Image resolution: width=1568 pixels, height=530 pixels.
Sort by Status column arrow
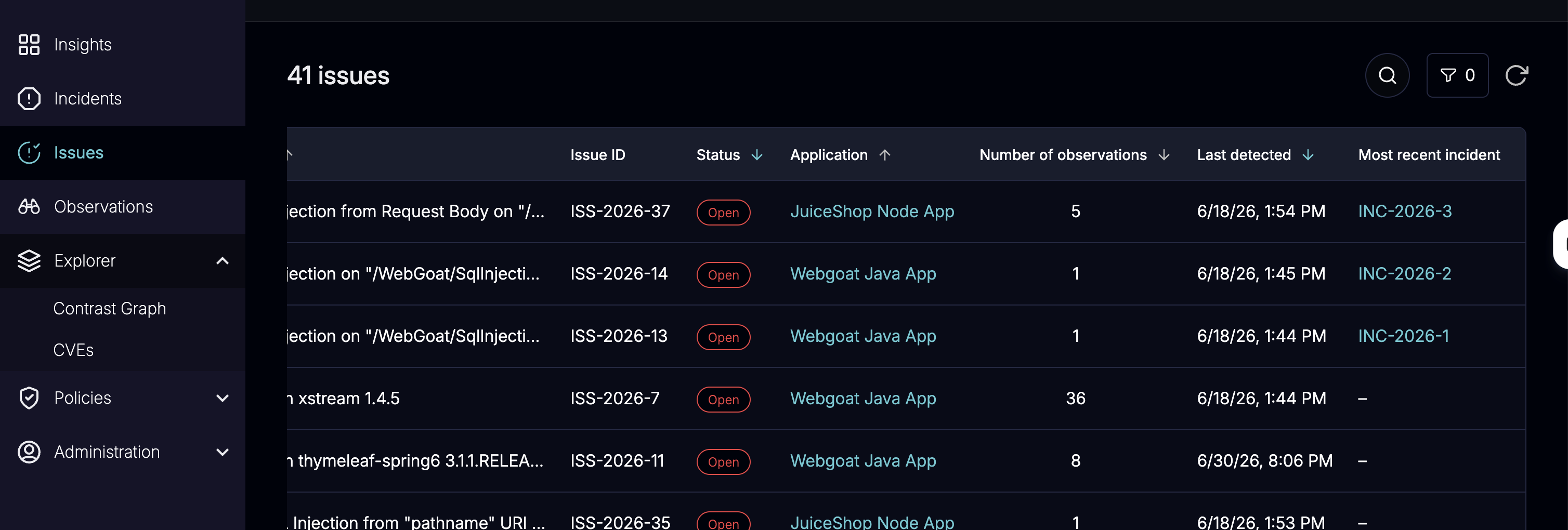coord(756,155)
